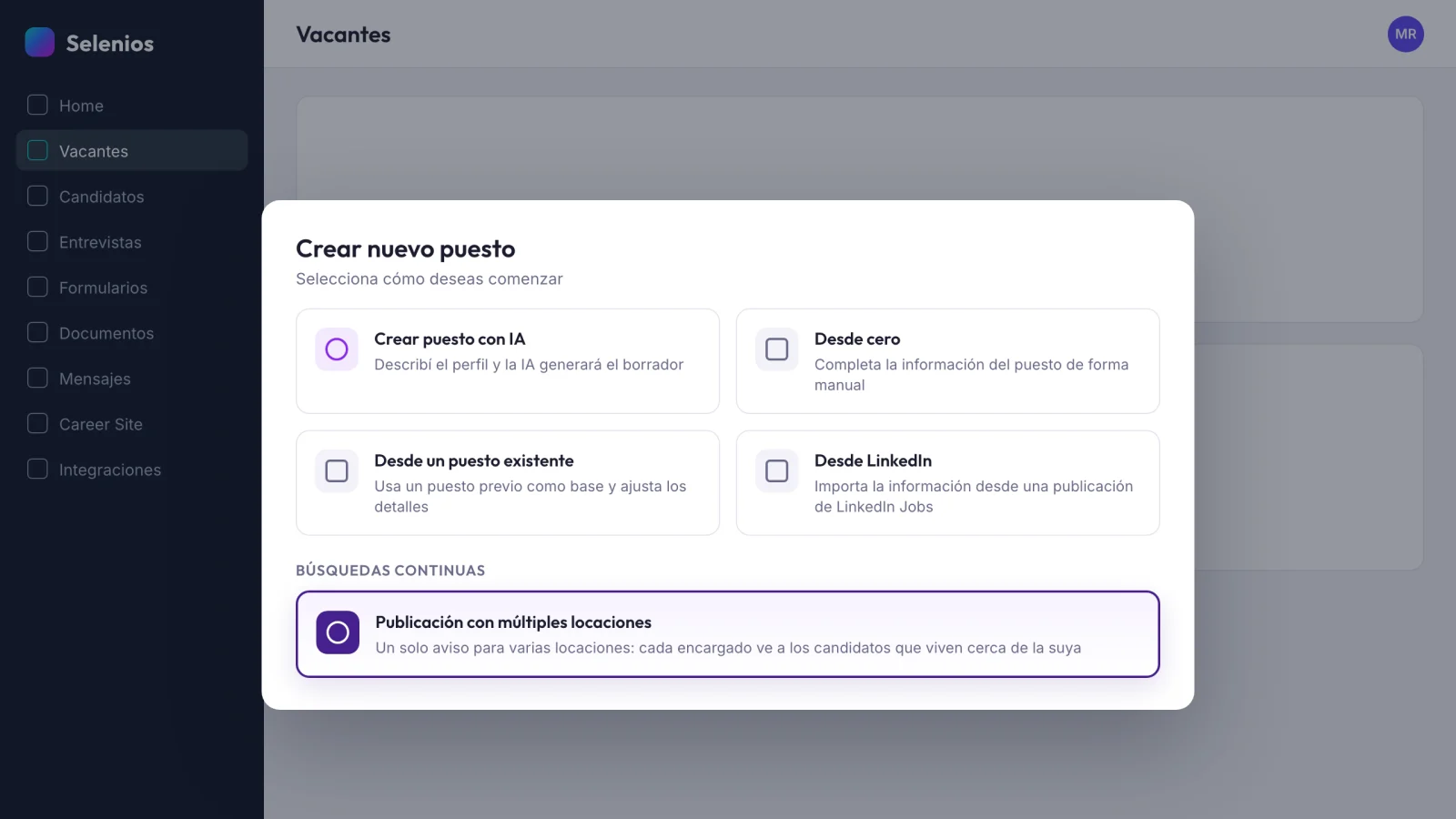Click the Candidatos sidebar icon
This screenshot has width=1456, height=819.
coord(37,196)
